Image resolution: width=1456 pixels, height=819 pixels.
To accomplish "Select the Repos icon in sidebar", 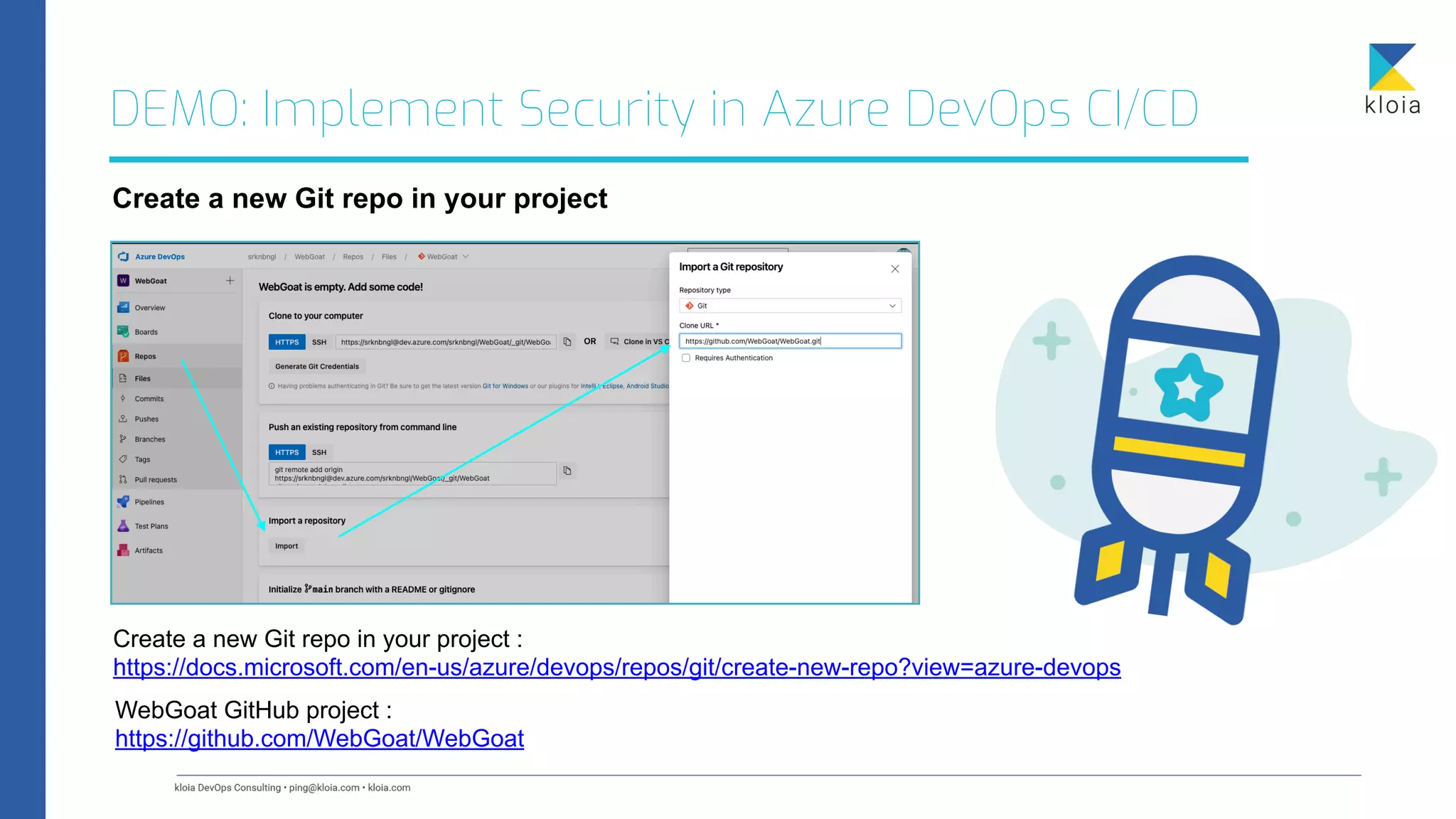I will tap(123, 356).
